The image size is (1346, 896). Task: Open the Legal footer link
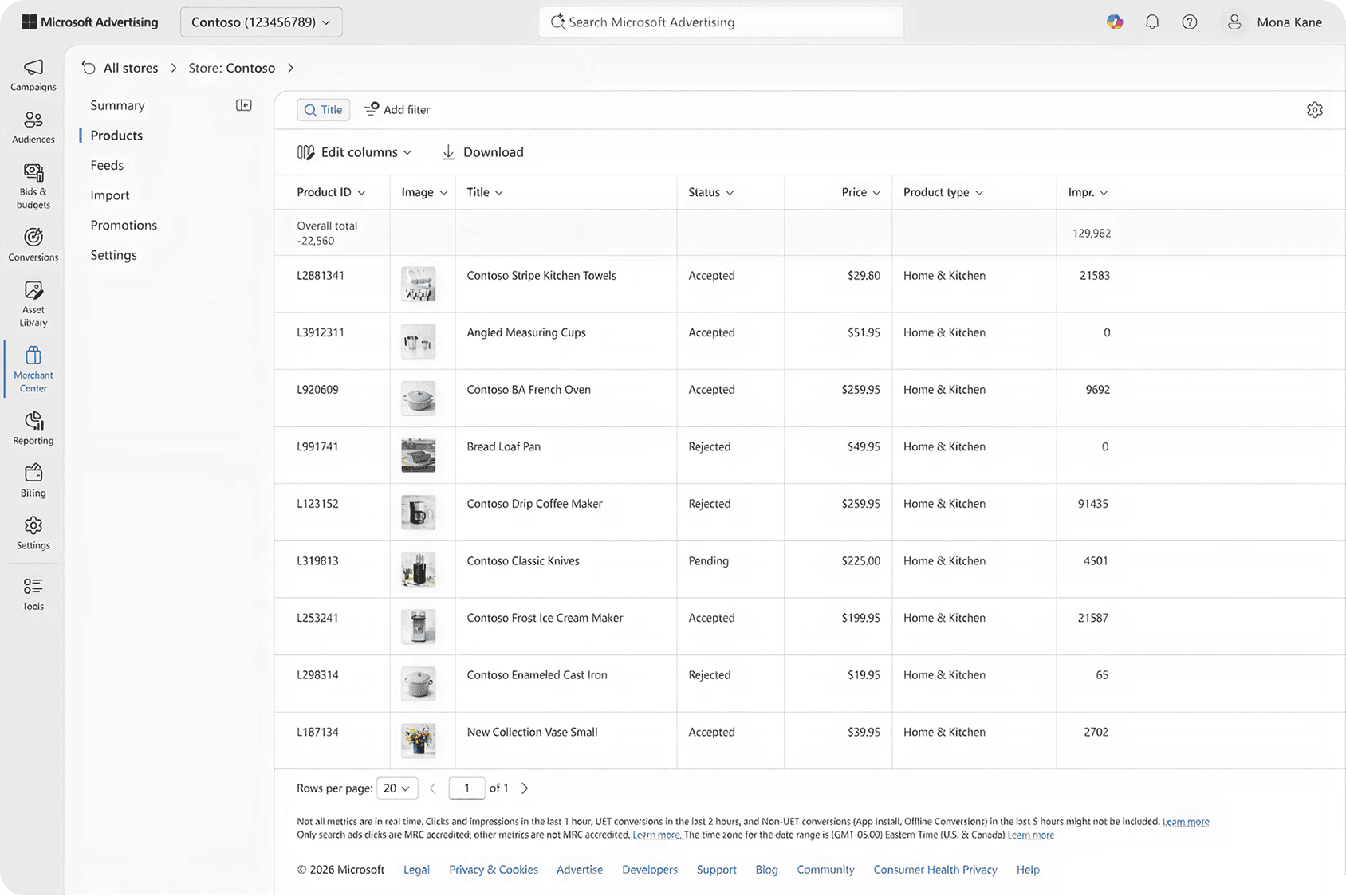[416, 870]
